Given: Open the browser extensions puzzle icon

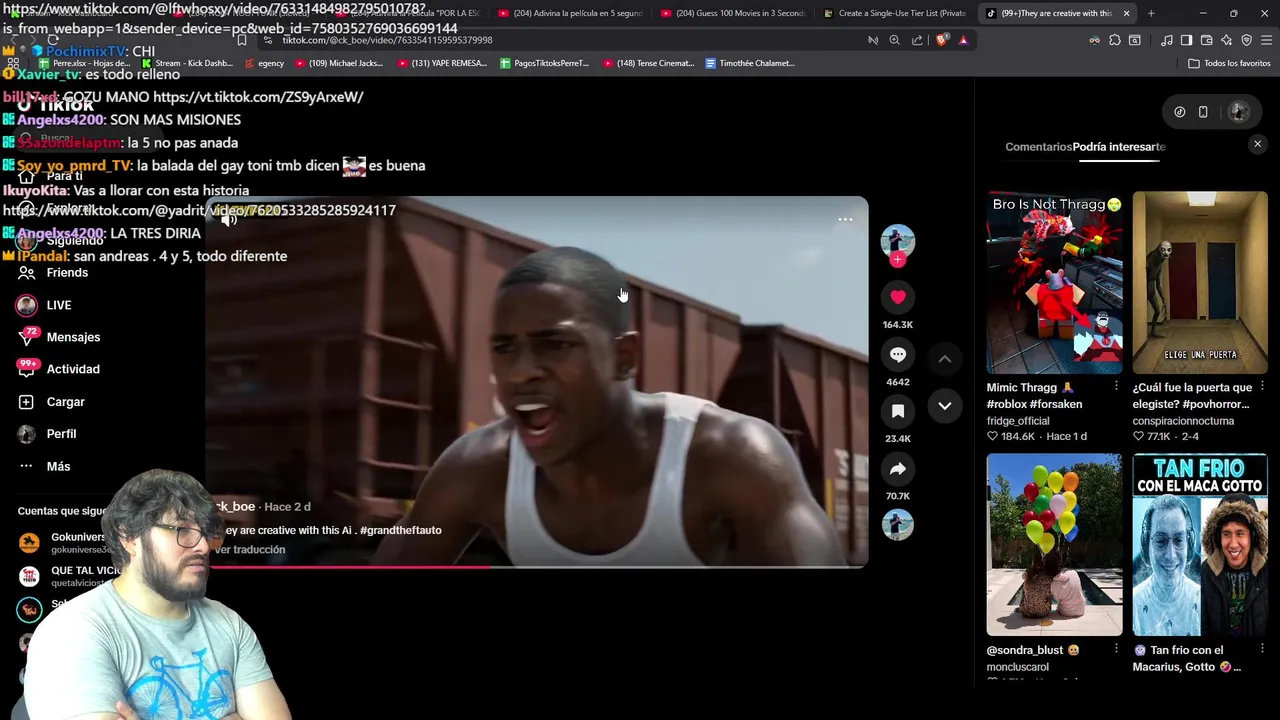Looking at the screenshot, I should [1115, 40].
